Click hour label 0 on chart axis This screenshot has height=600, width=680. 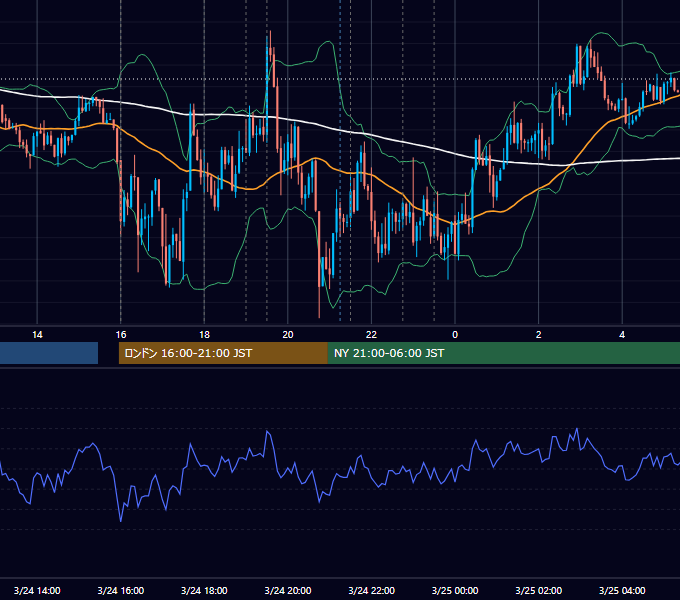pyautogui.click(x=455, y=335)
